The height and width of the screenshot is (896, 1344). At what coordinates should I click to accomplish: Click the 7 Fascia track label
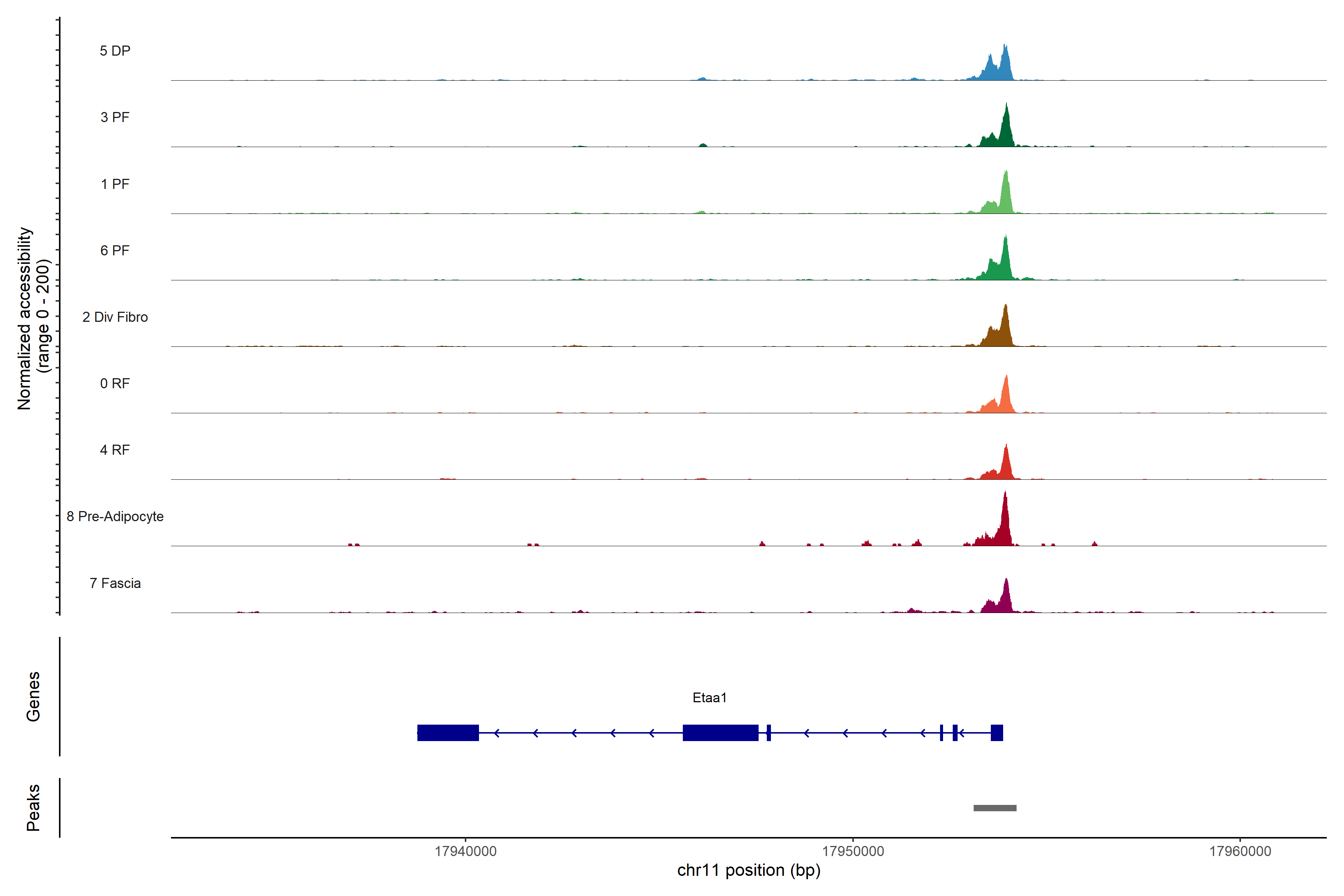[115, 583]
